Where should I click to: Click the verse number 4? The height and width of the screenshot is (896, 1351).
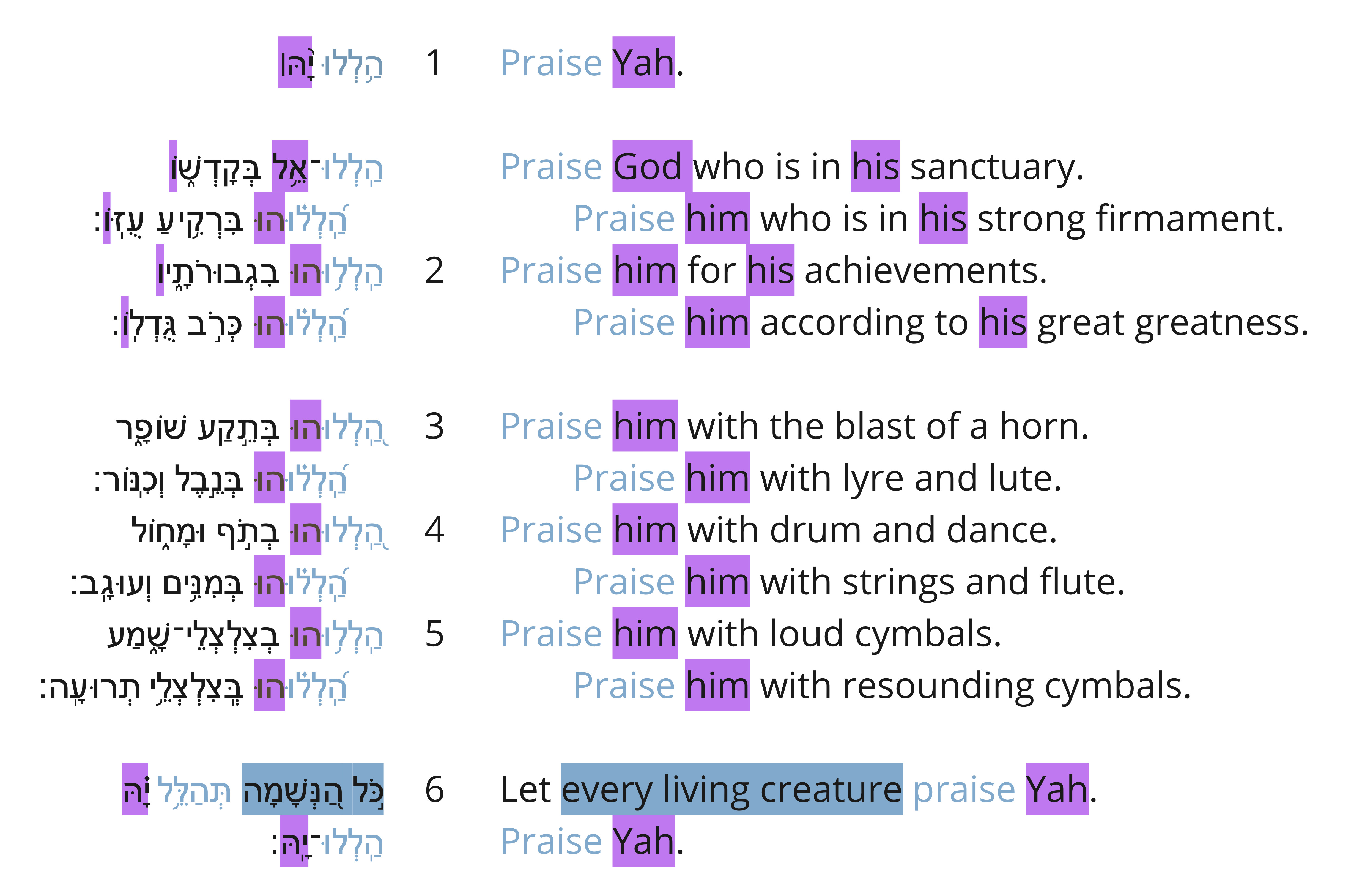point(434,530)
